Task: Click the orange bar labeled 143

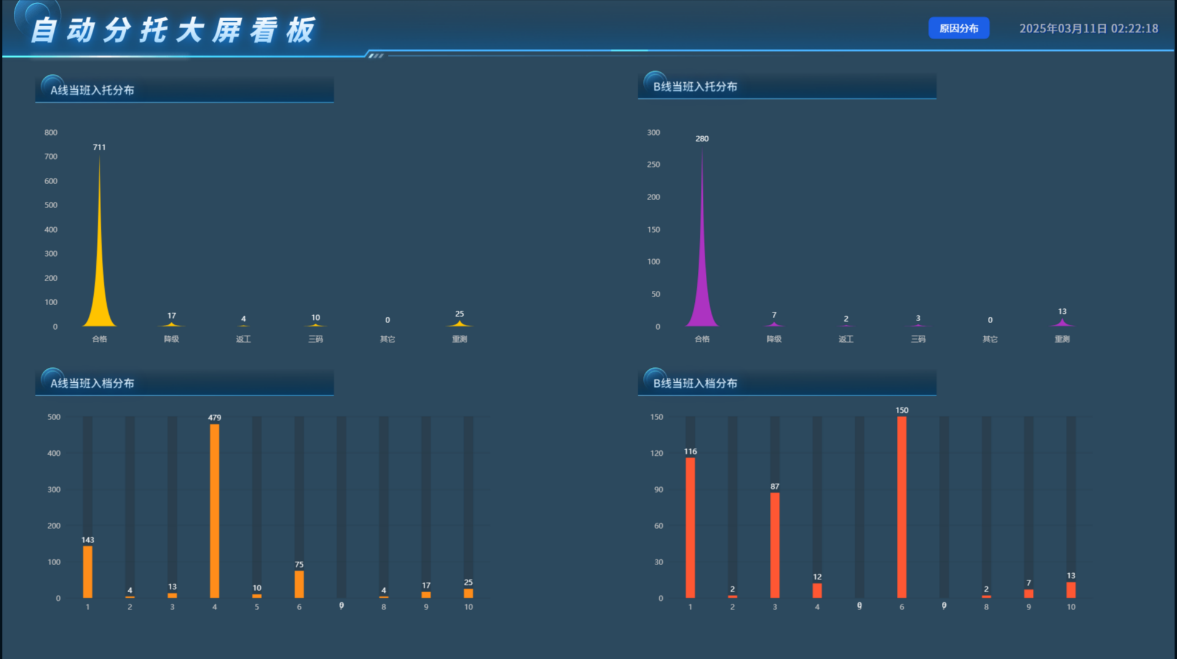Action: coord(88,572)
